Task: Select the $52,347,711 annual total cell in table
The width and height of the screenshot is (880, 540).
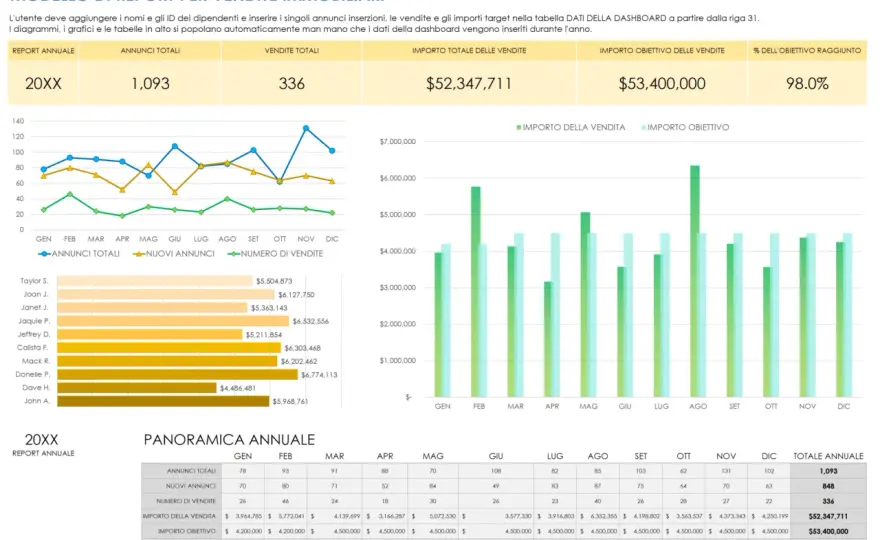Action: click(828, 516)
